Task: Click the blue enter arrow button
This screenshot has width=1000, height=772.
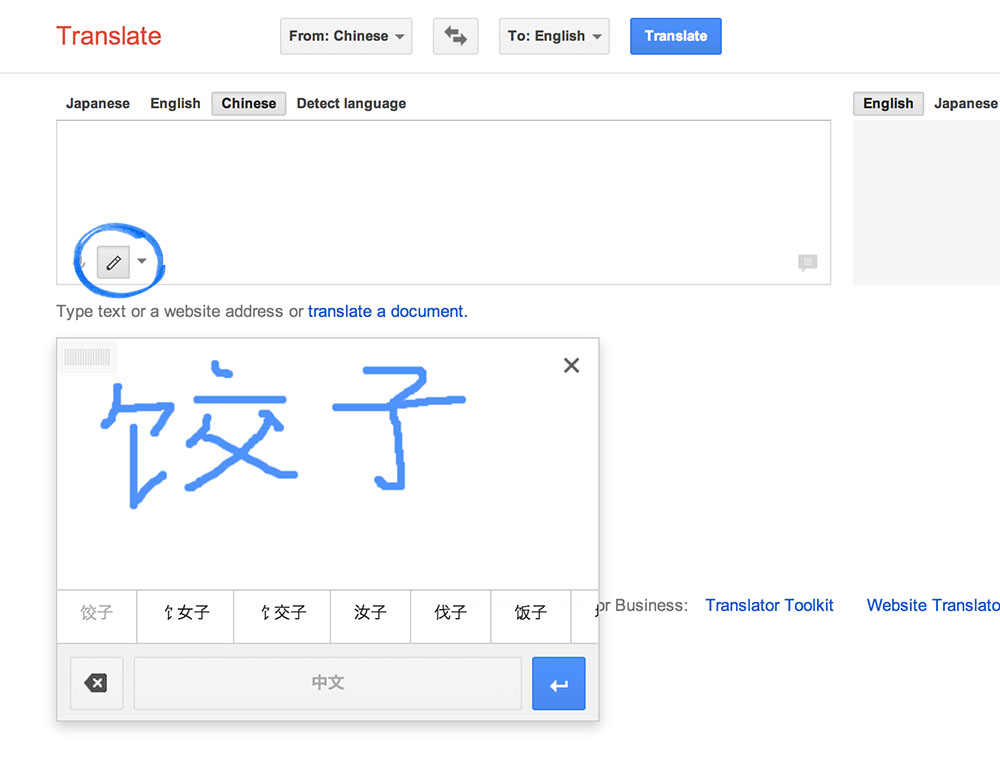Action: click(x=559, y=683)
